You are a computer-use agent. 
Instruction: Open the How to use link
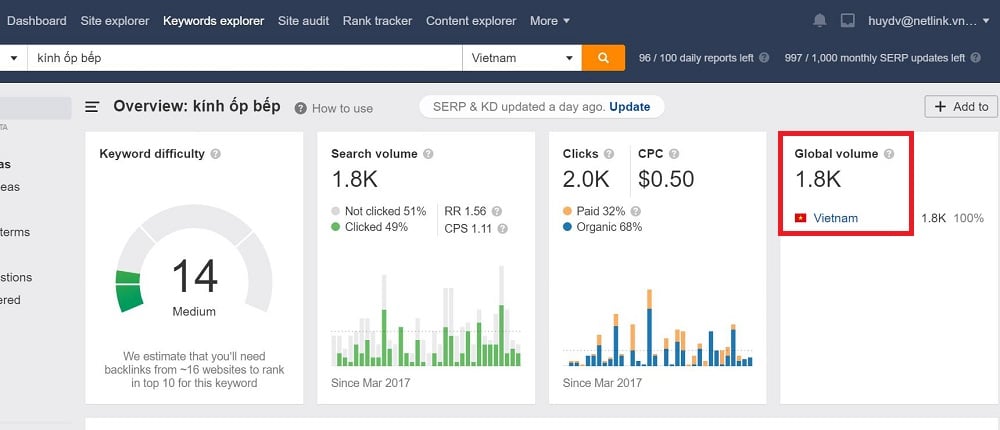342,108
